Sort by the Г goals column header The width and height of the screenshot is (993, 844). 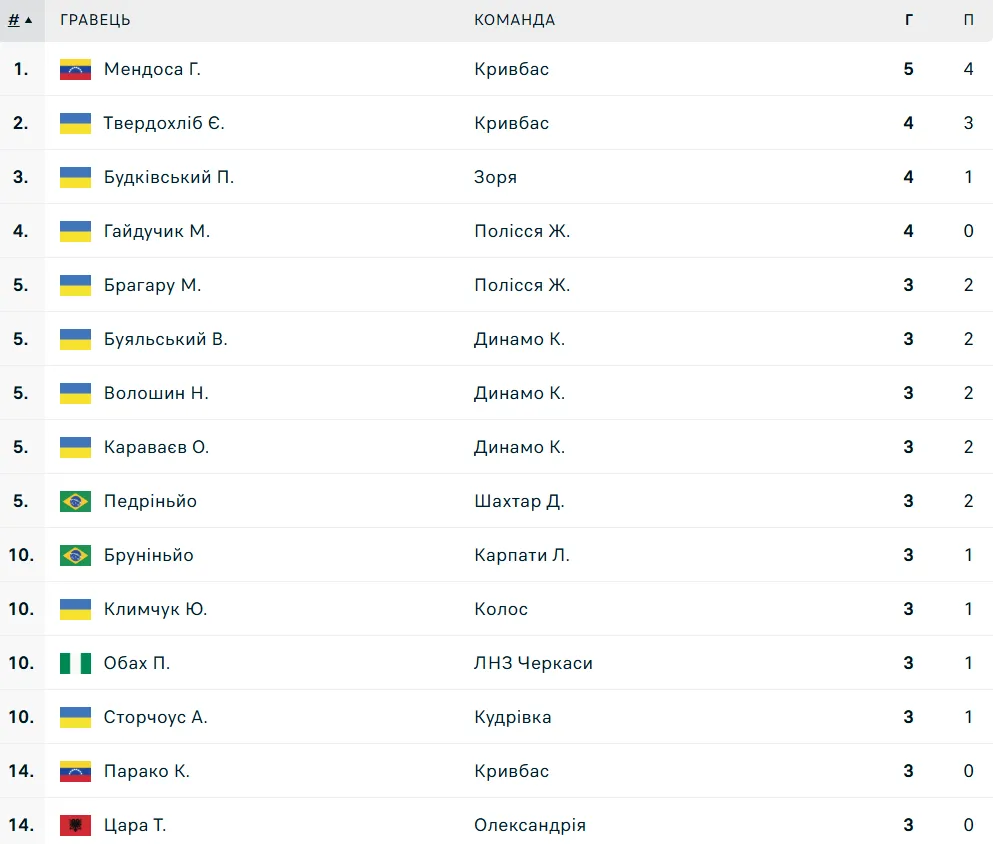coord(908,20)
